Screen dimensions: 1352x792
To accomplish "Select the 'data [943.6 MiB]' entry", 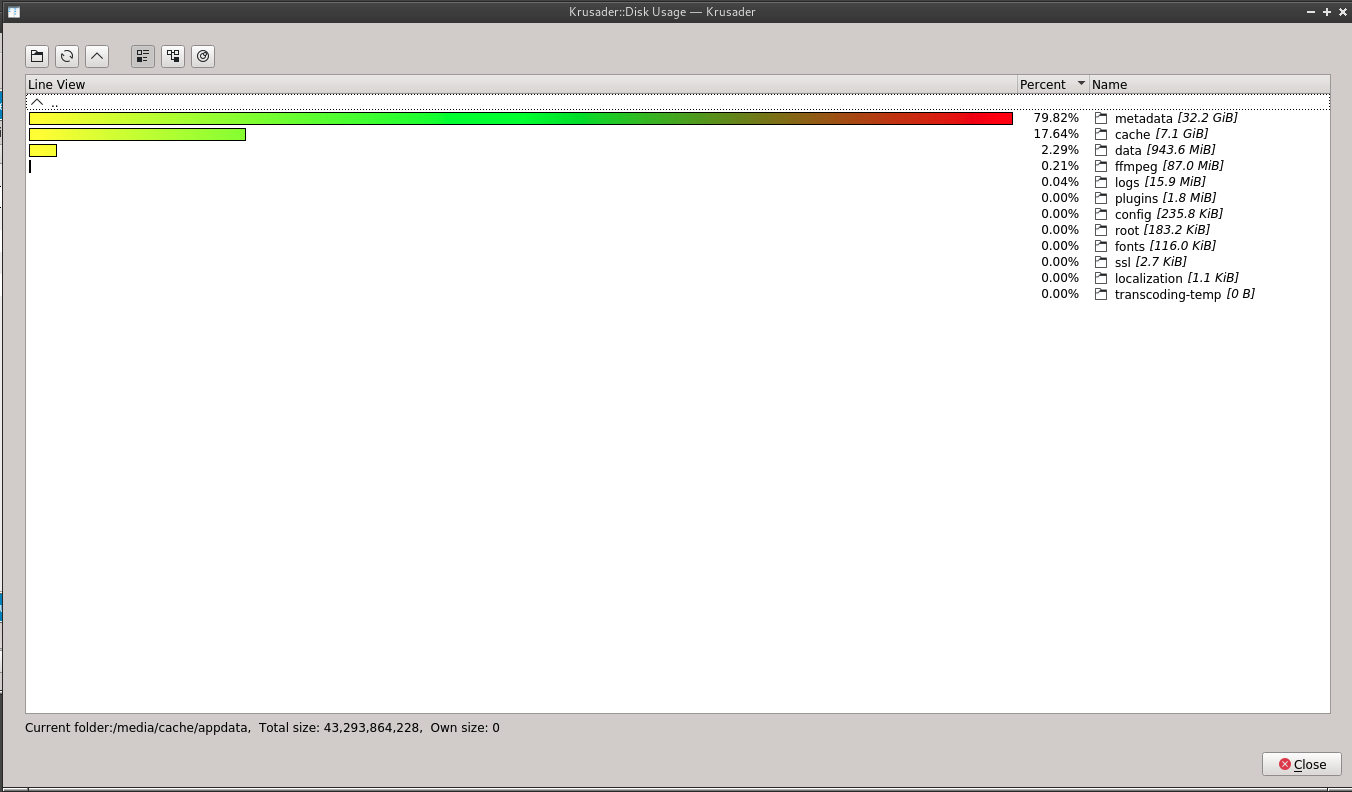I will (x=1165, y=150).
